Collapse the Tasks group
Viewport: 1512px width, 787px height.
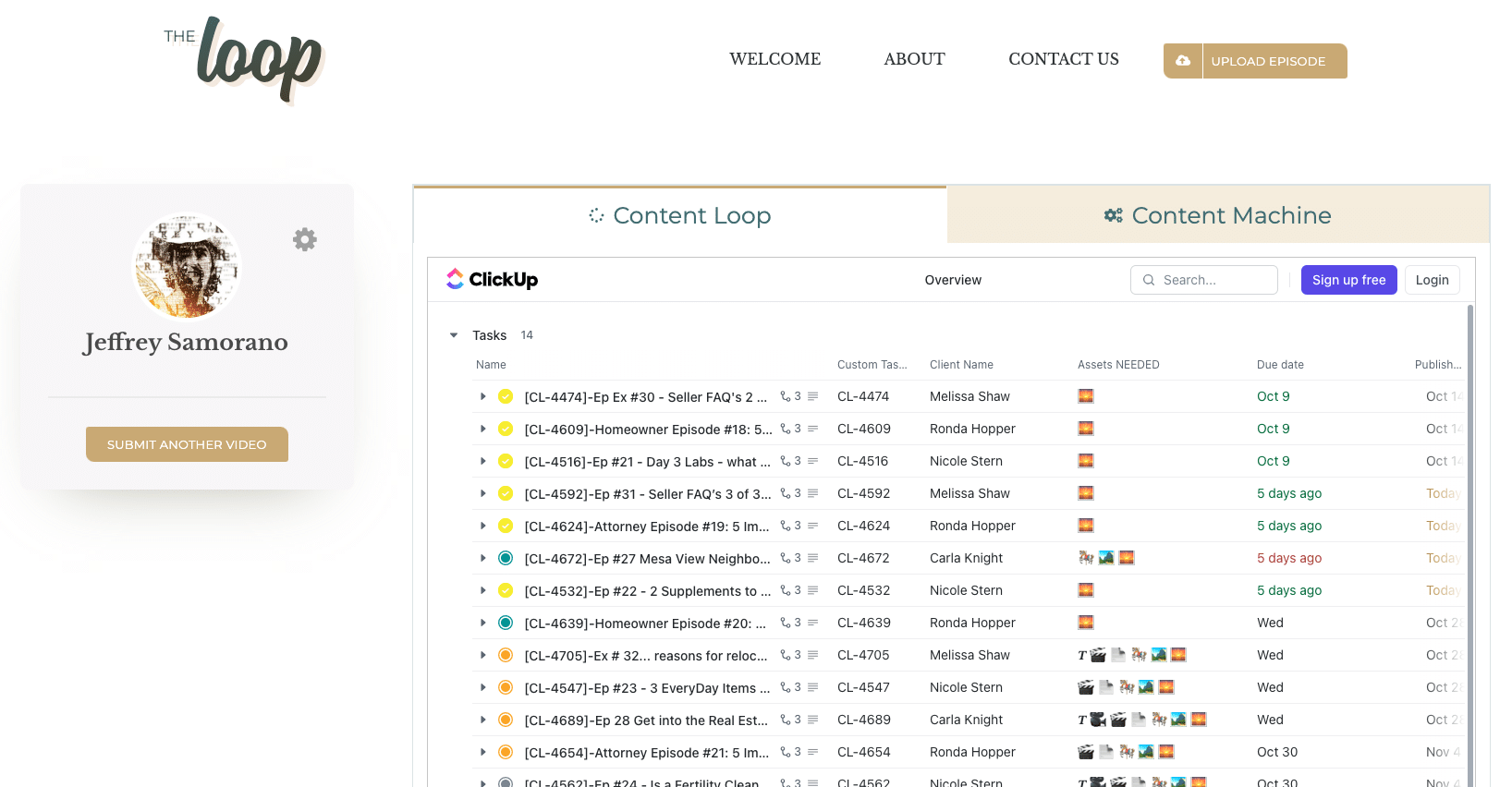tap(454, 335)
